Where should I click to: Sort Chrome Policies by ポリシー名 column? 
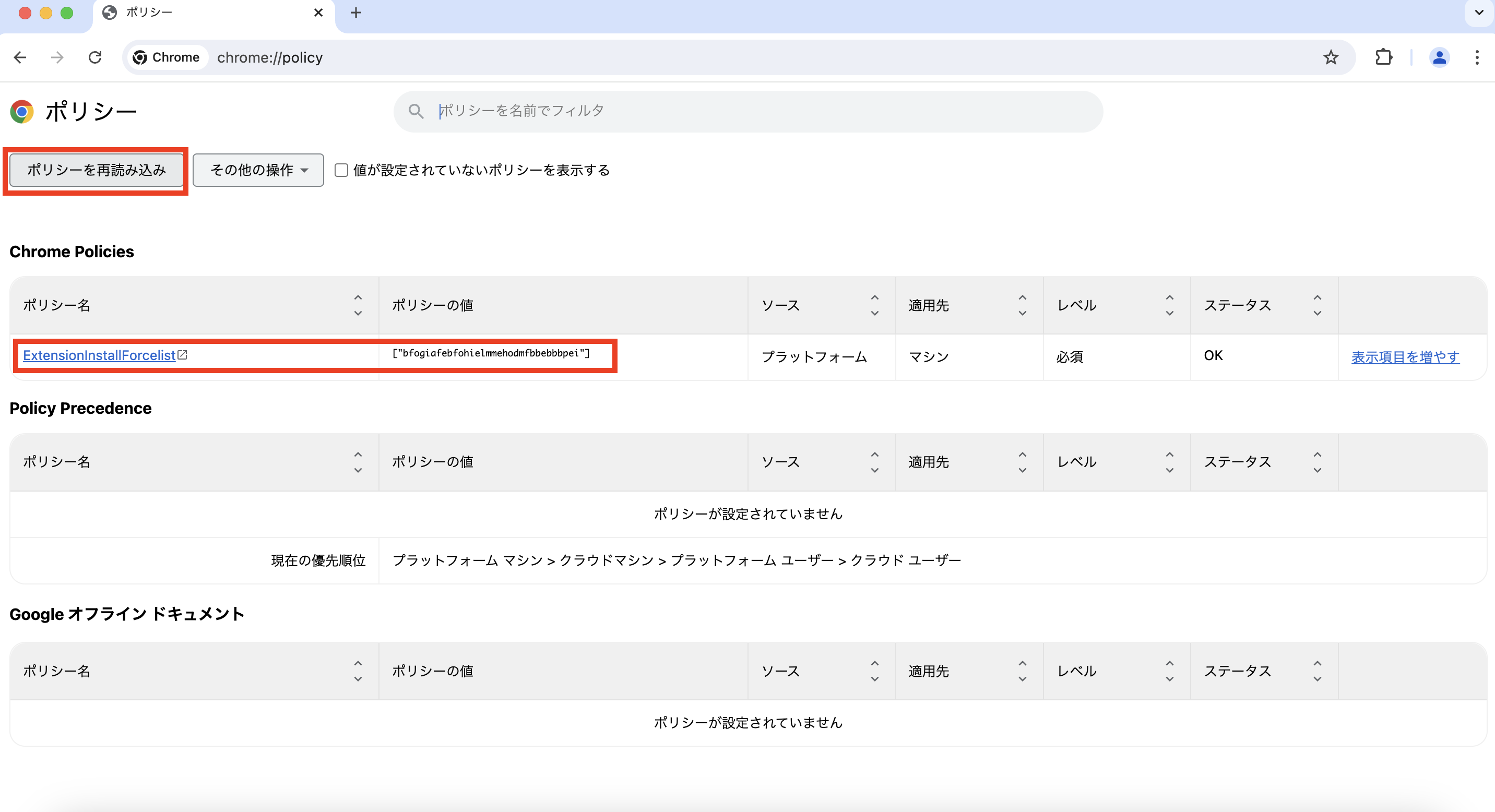point(358,305)
